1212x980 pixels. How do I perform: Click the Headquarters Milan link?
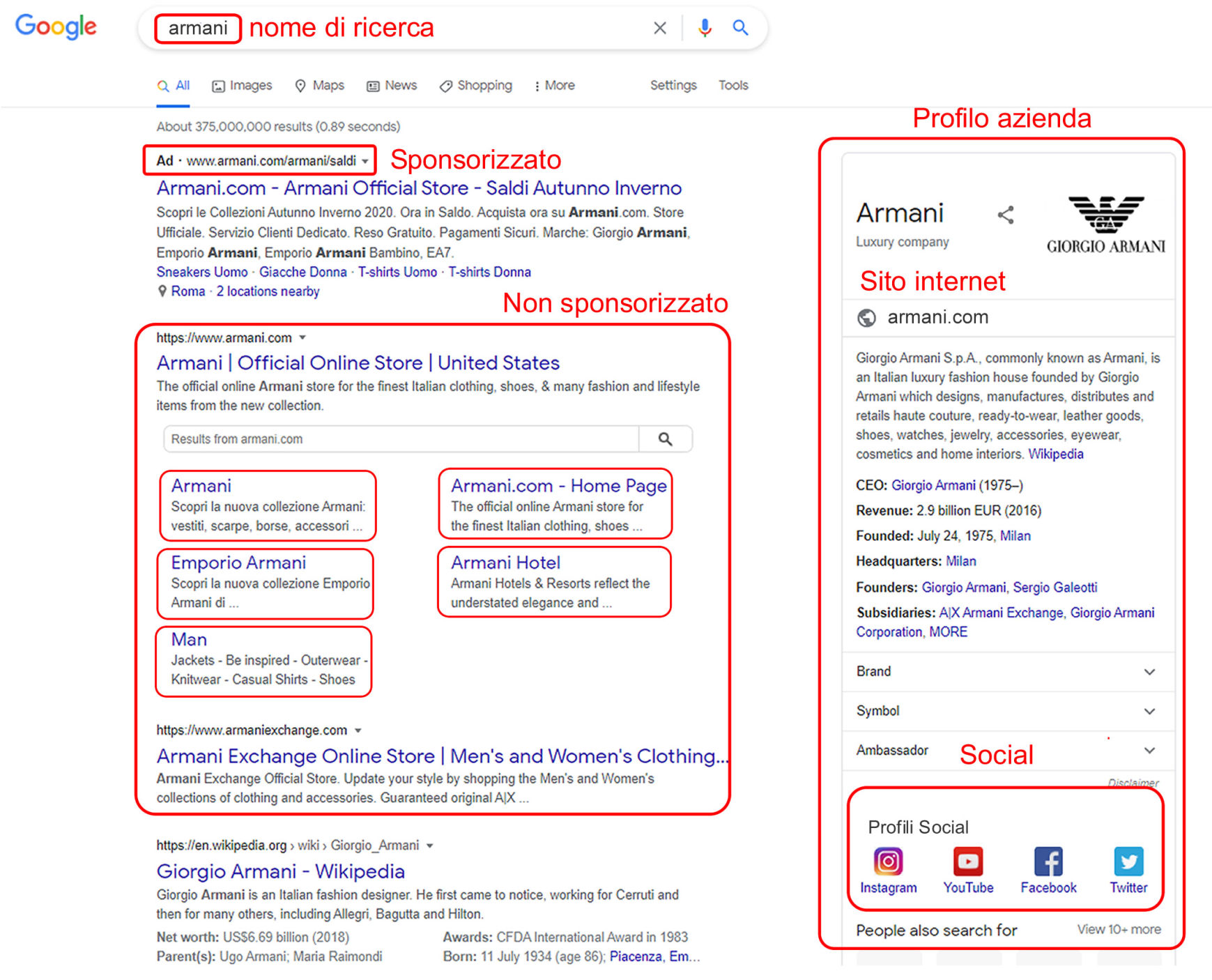tap(961, 561)
